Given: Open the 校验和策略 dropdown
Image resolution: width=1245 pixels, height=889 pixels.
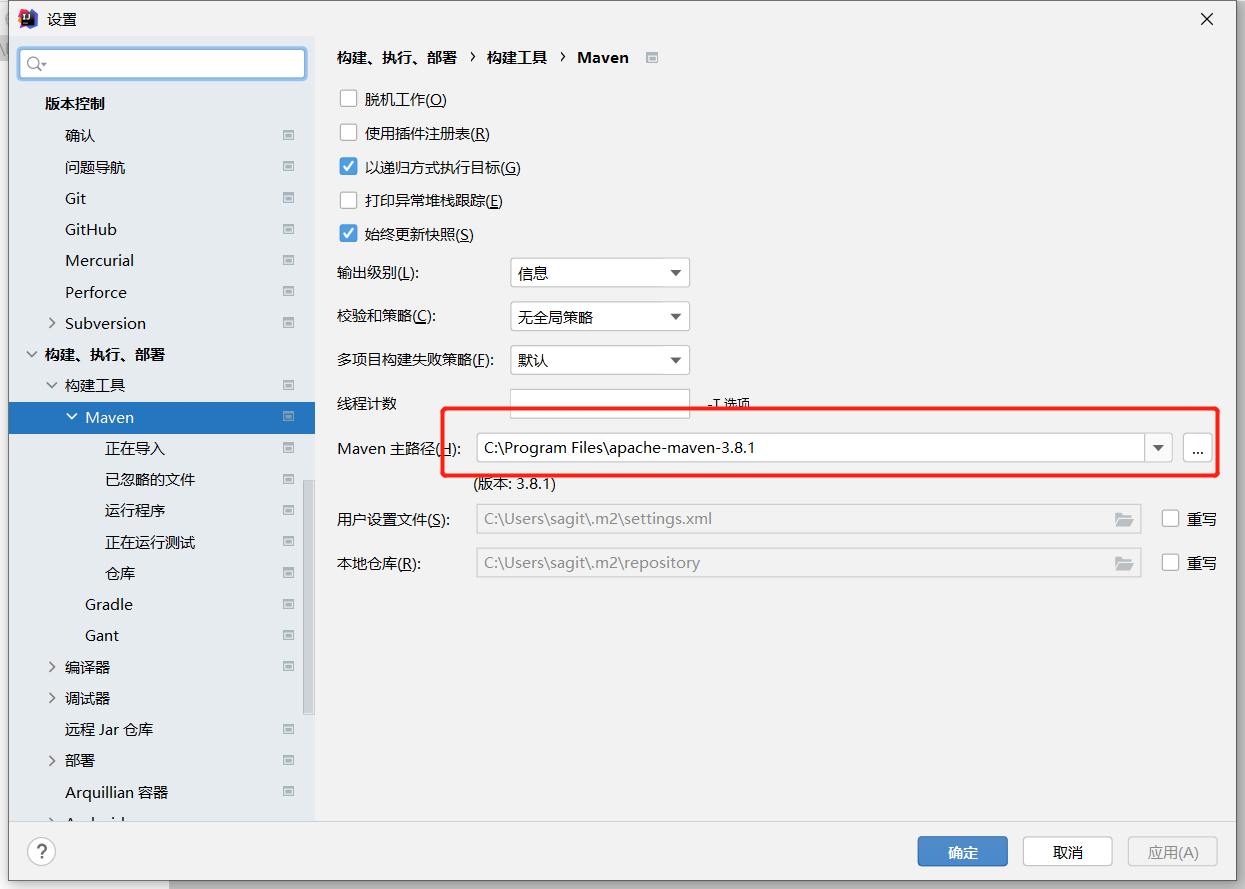Looking at the screenshot, I should pyautogui.click(x=600, y=317).
